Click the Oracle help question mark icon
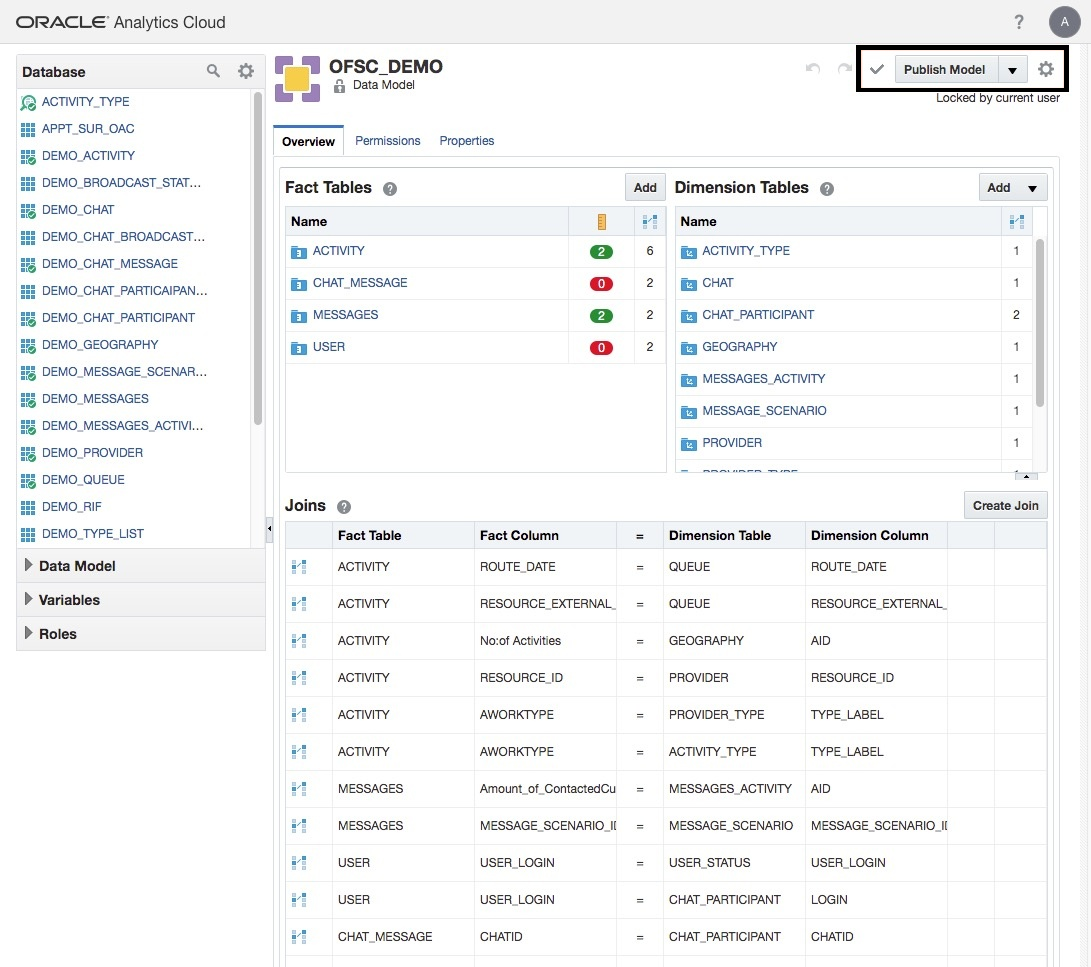Image resolution: width=1091 pixels, height=967 pixels. (x=1019, y=22)
